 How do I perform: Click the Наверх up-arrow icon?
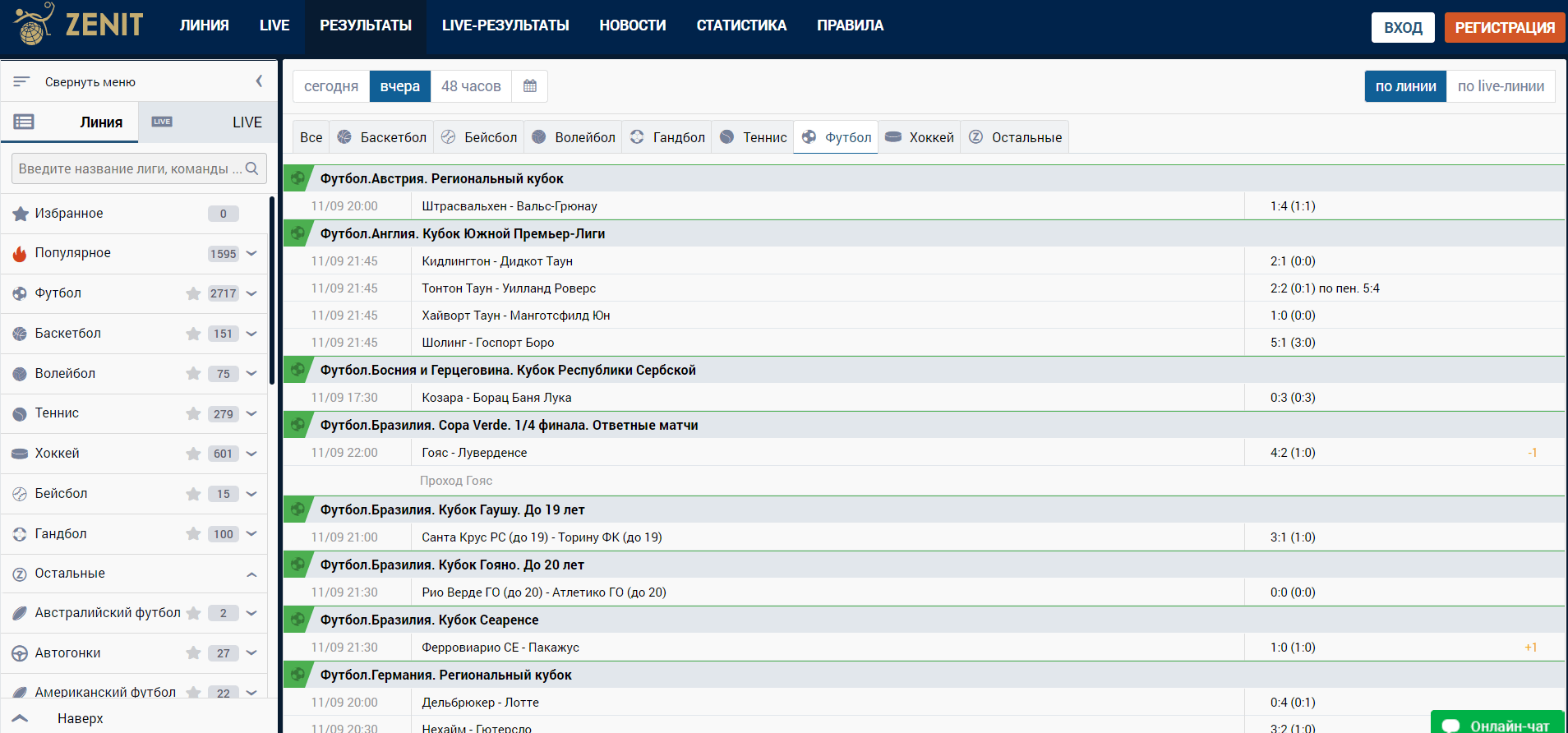click(x=21, y=718)
